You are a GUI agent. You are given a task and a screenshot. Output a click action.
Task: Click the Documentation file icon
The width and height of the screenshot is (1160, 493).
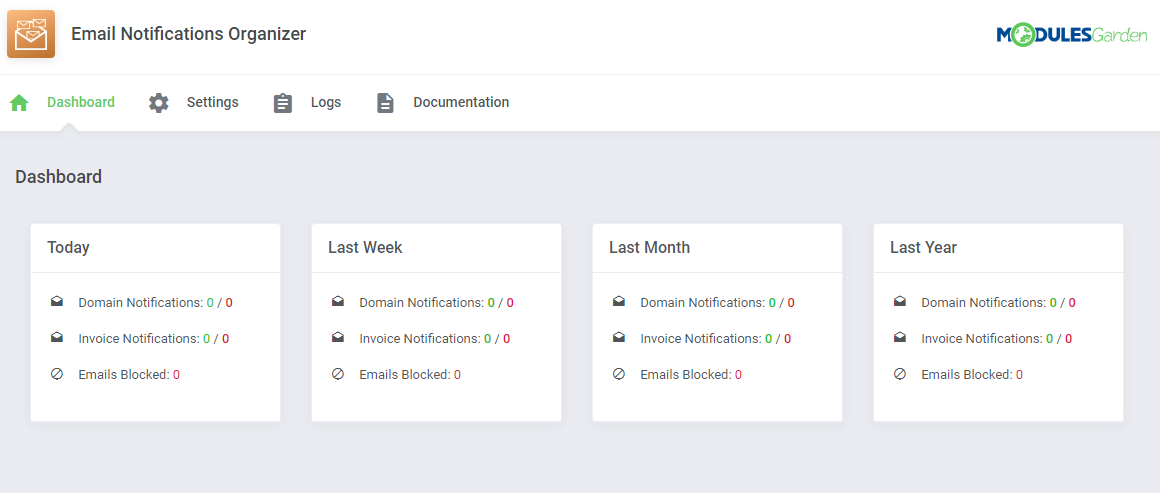coord(385,103)
